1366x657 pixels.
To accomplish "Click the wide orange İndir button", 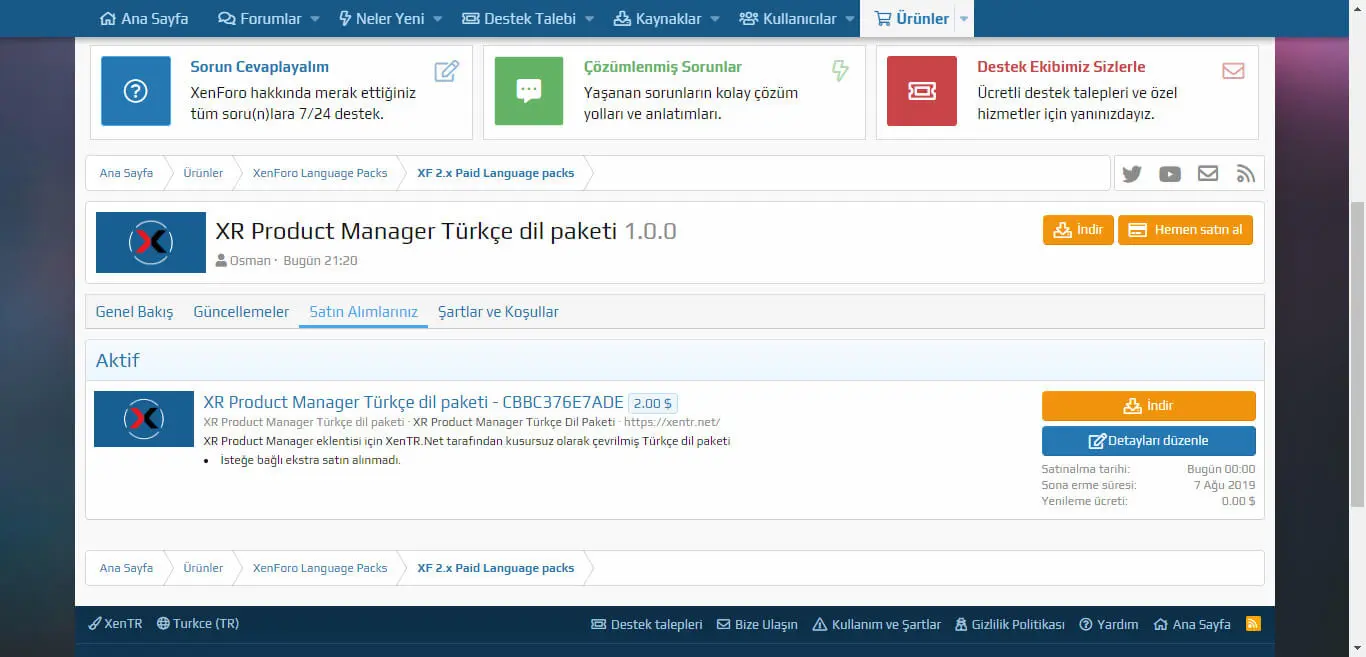I will [1149, 406].
